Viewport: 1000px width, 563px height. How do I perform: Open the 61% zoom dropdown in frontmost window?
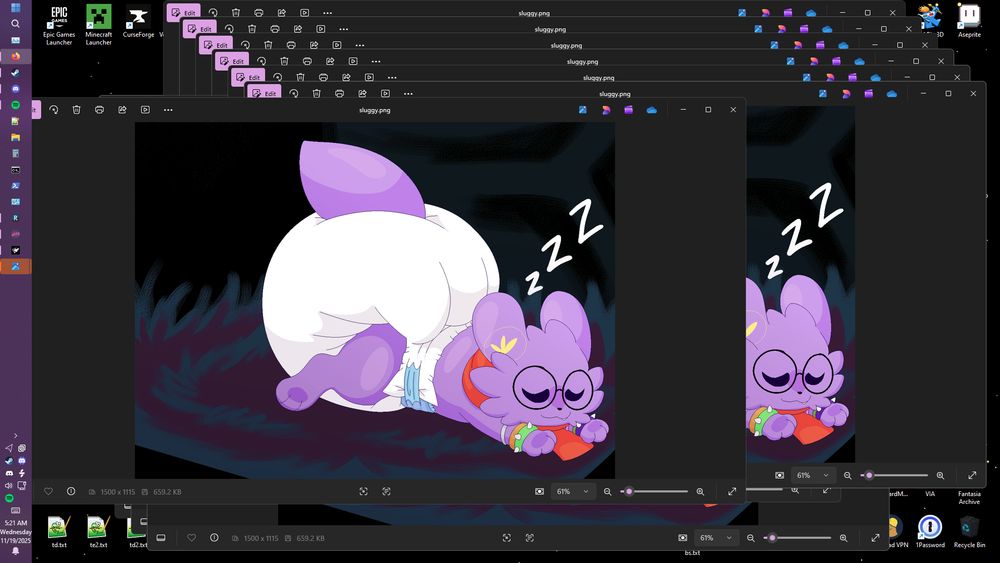573,492
